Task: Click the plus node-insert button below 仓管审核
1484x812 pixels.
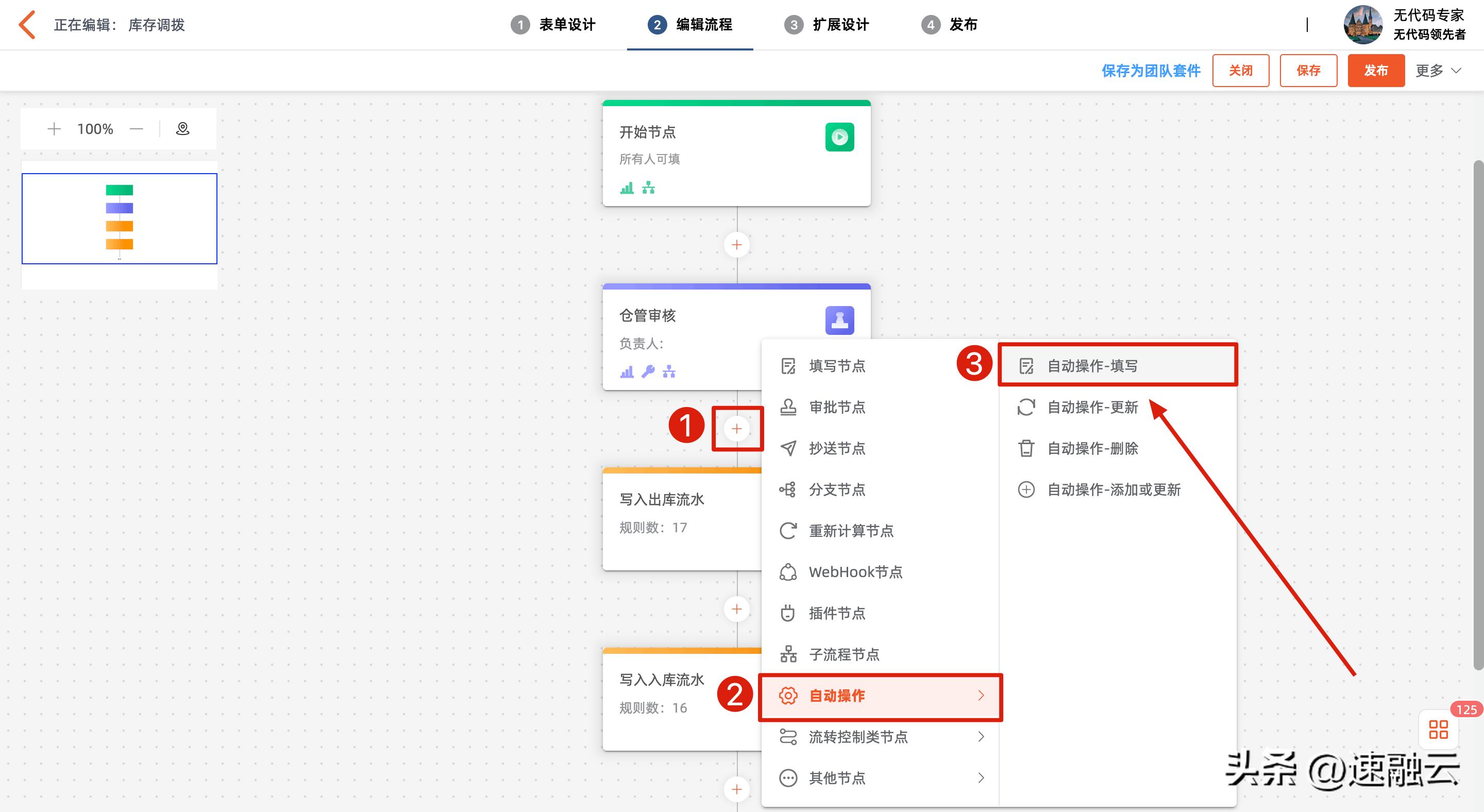Action: 736,428
